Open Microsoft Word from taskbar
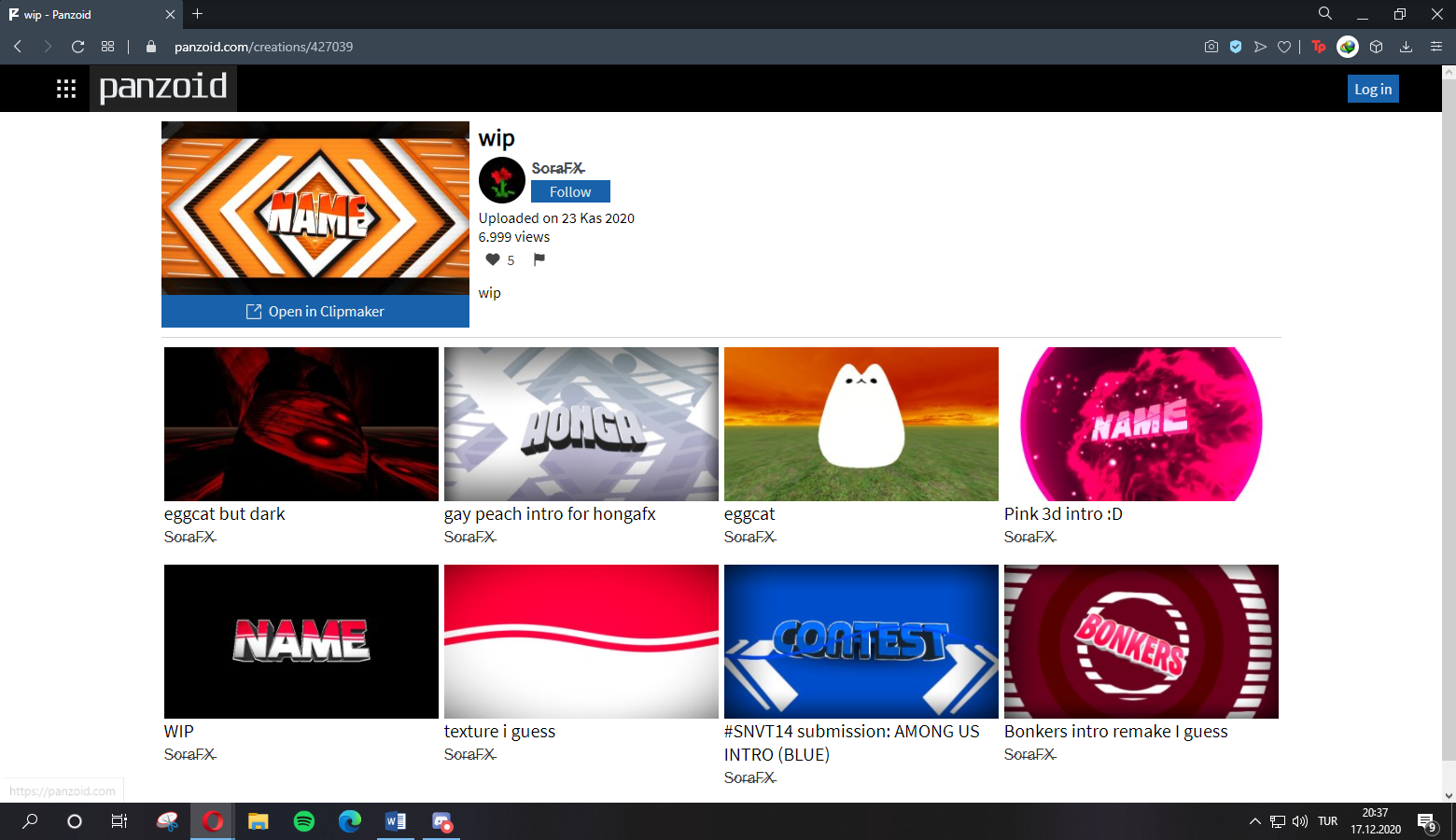This screenshot has width=1456, height=840. (396, 821)
